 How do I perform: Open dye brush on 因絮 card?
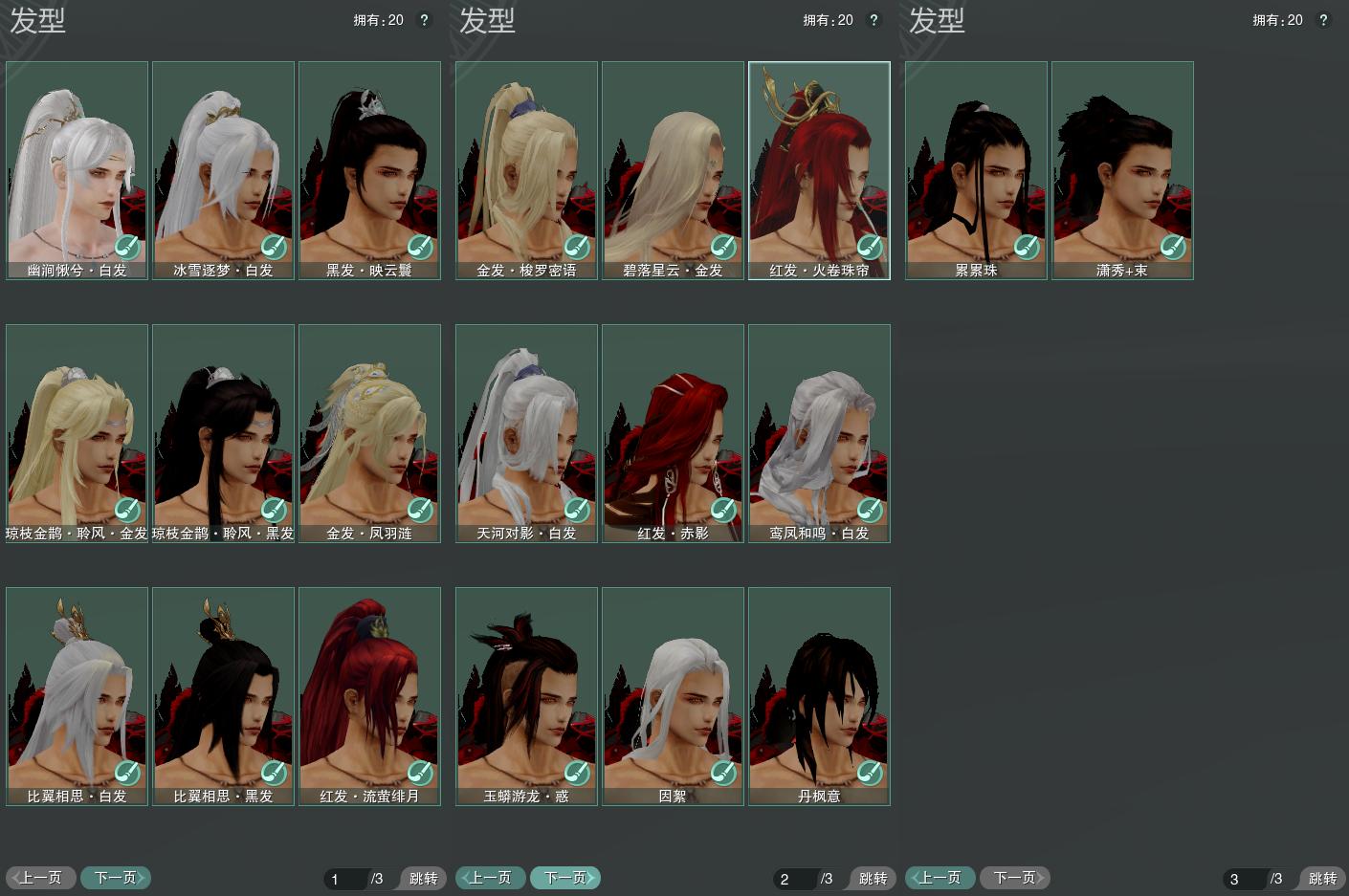[x=723, y=774]
